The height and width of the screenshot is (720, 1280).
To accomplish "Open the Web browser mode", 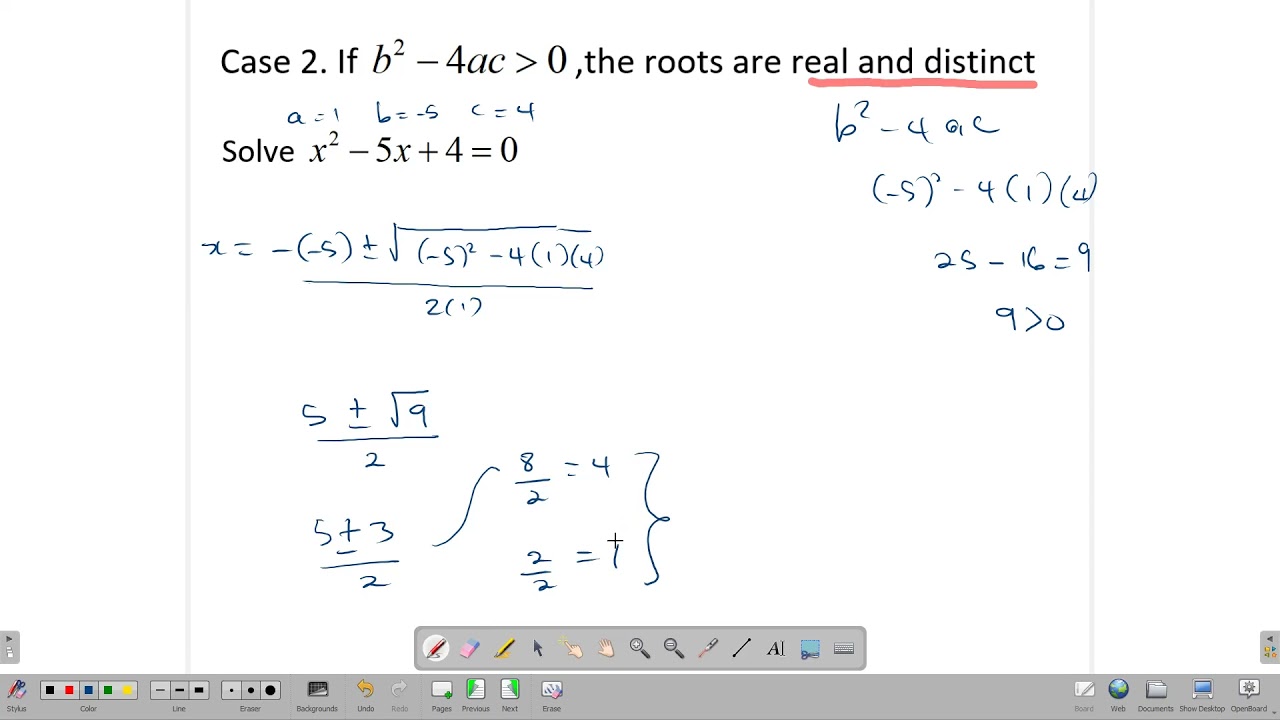I will pyautogui.click(x=1118, y=694).
